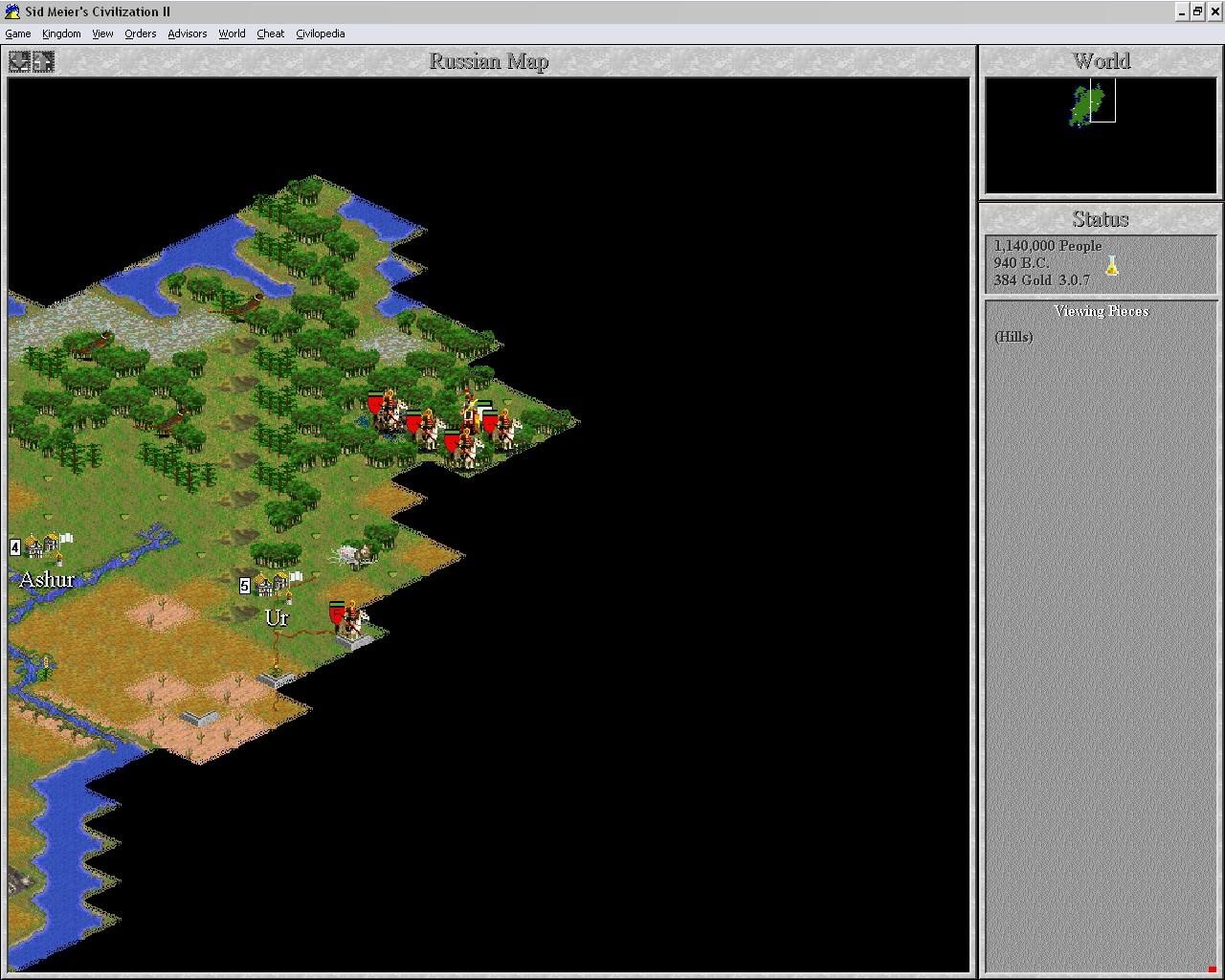Click the 384 Gold treasury text
The height and width of the screenshot is (980, 1225).
tap(1022, 280)
